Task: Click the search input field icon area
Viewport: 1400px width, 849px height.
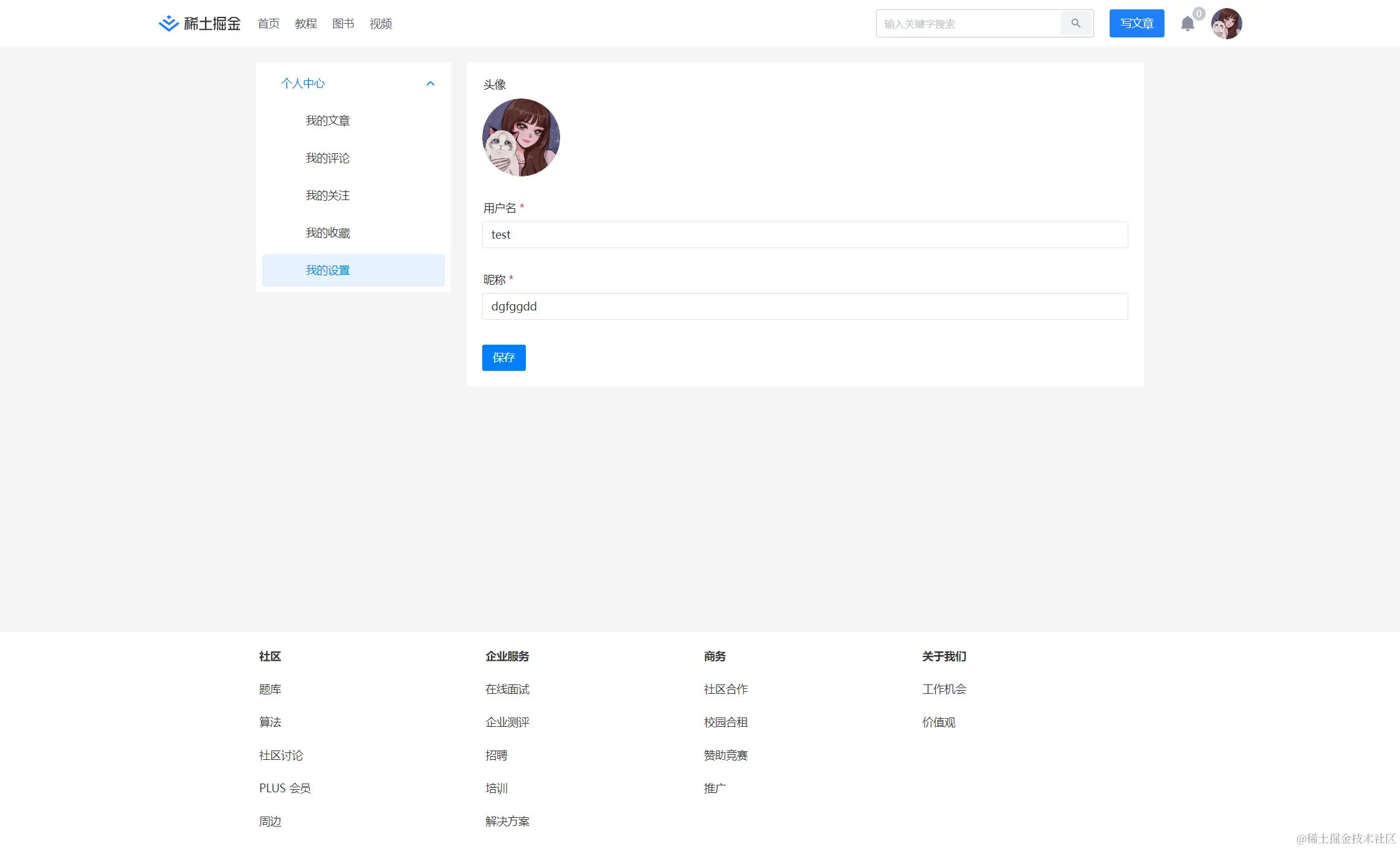Action: point(966,23)
